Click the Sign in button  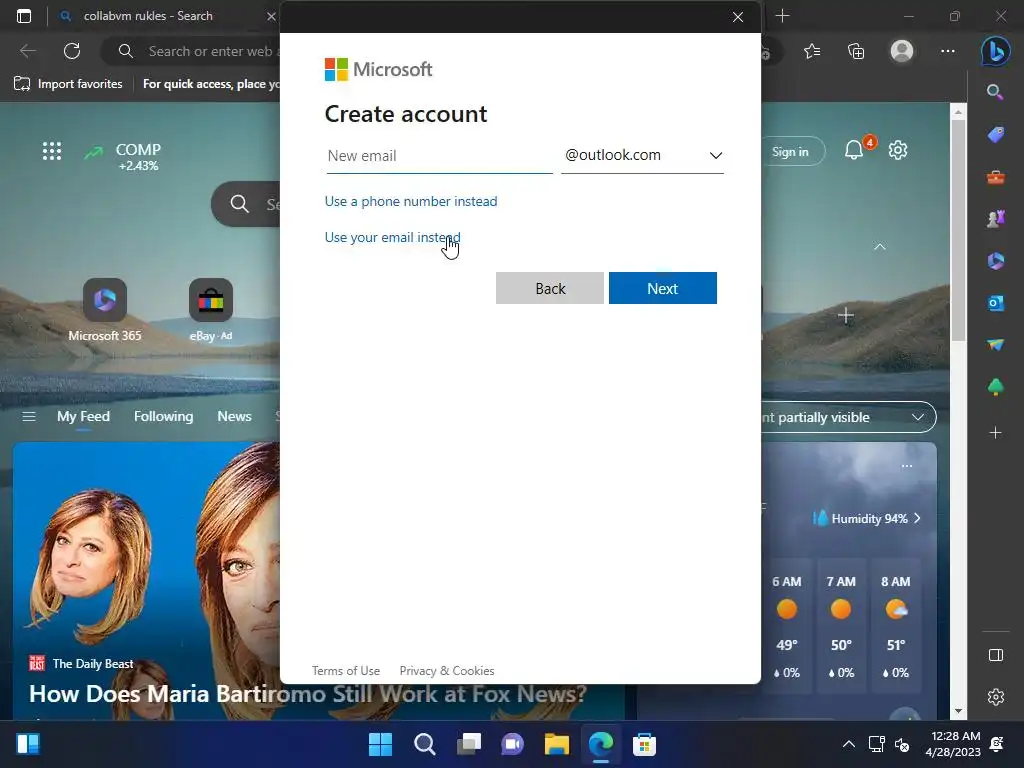point(790,152)
